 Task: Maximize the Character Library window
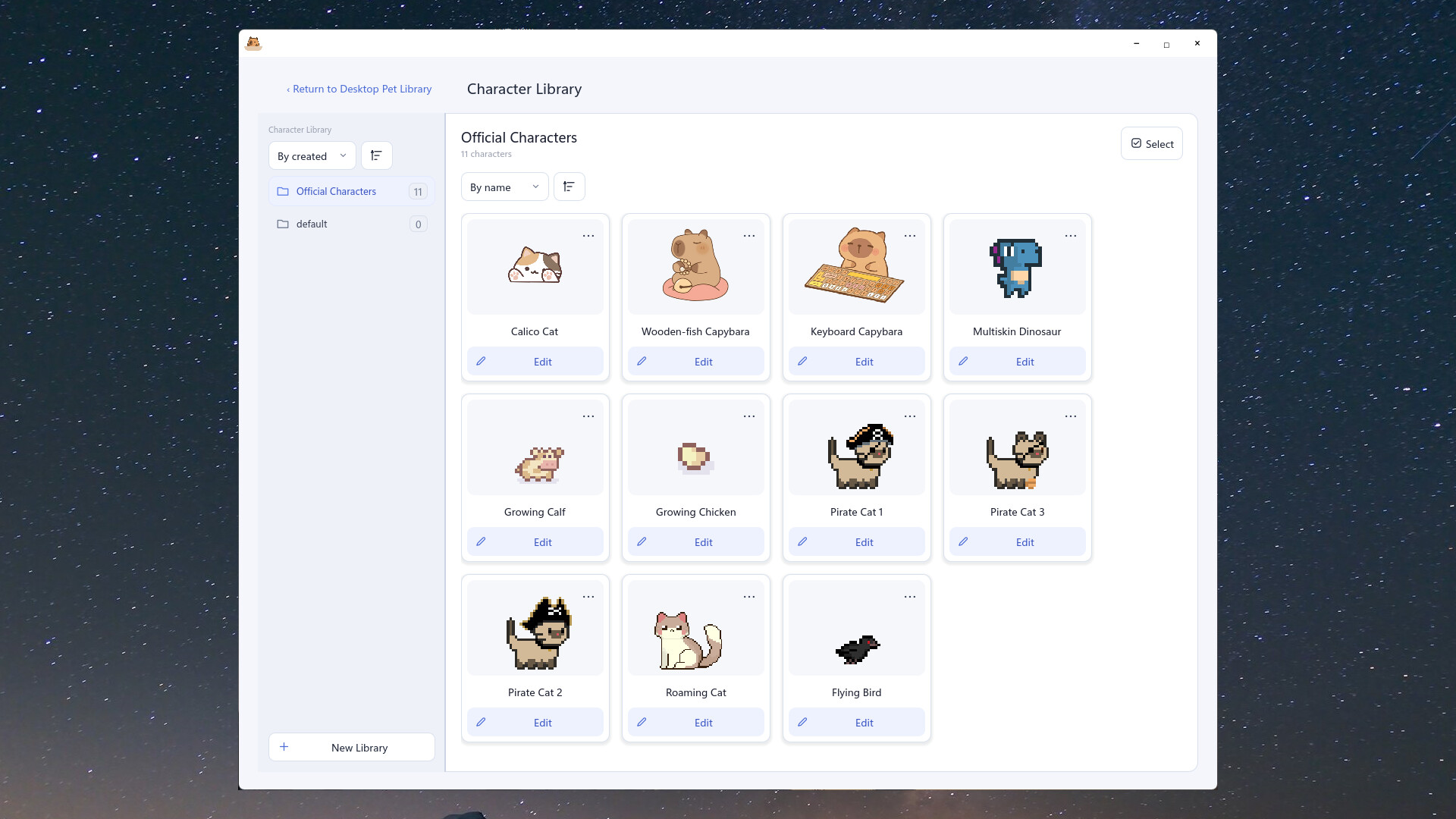point(1166,44)
